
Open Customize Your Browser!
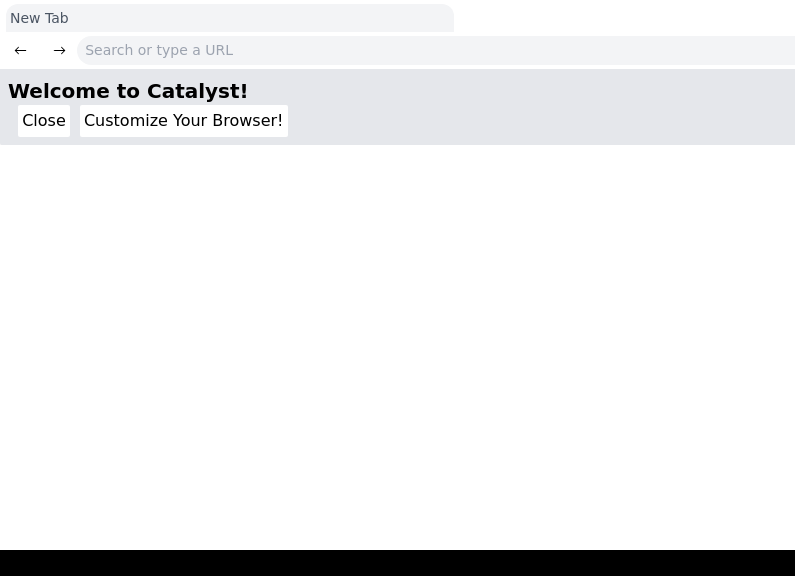[184, 121]
